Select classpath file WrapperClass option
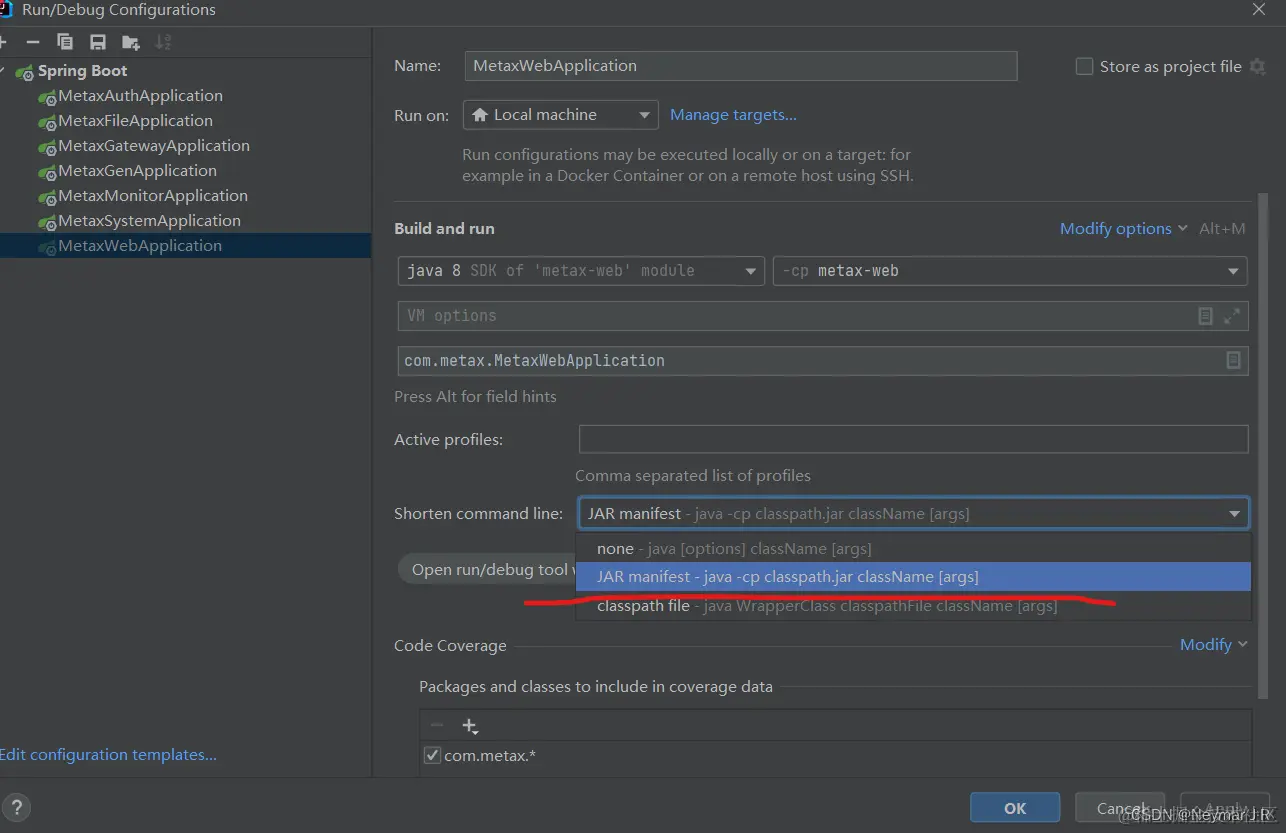The height and width of the screenshot is (833, 1286). [x=913, y=606]
